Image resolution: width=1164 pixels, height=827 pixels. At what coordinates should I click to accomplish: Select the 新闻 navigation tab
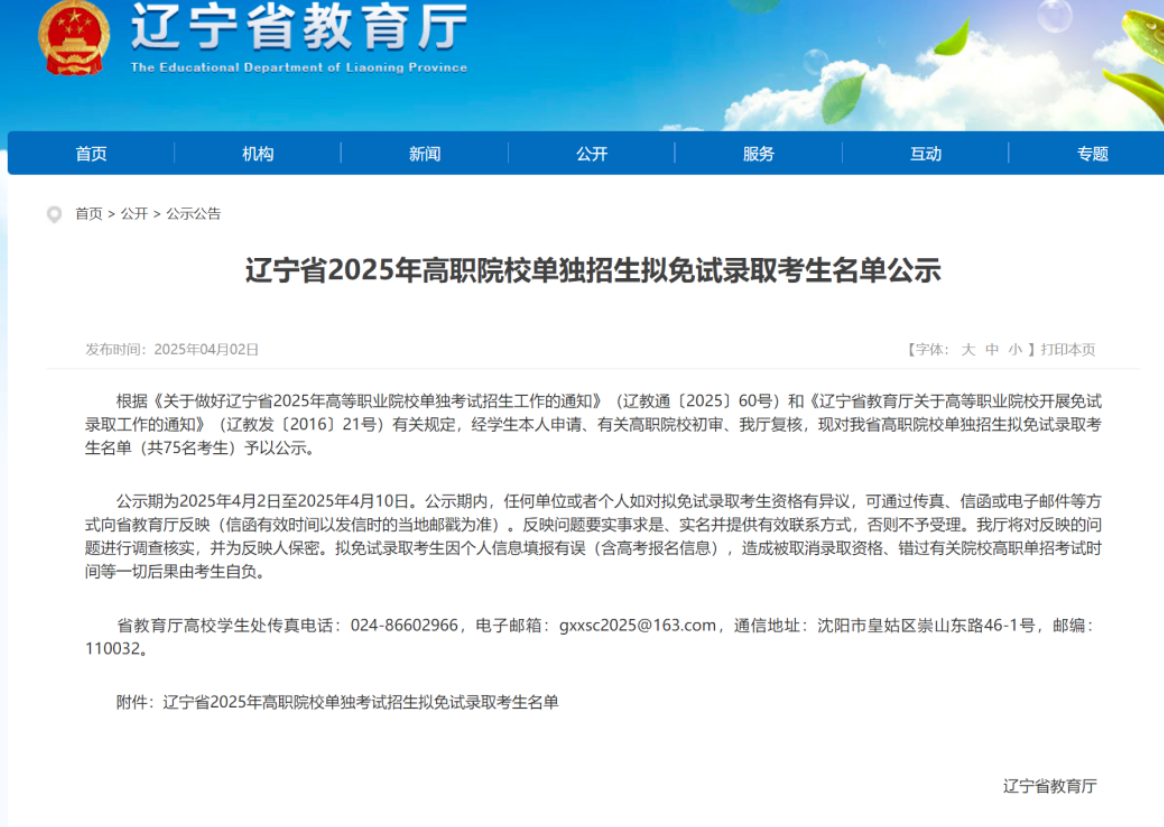425,153
